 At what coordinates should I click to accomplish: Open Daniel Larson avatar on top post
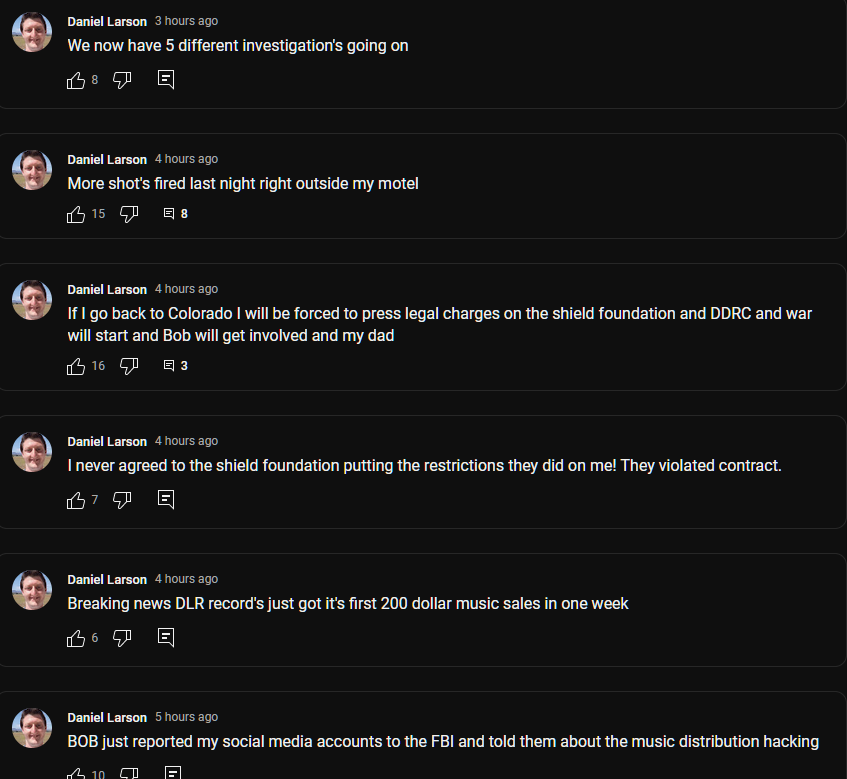(x=32, y=32)
